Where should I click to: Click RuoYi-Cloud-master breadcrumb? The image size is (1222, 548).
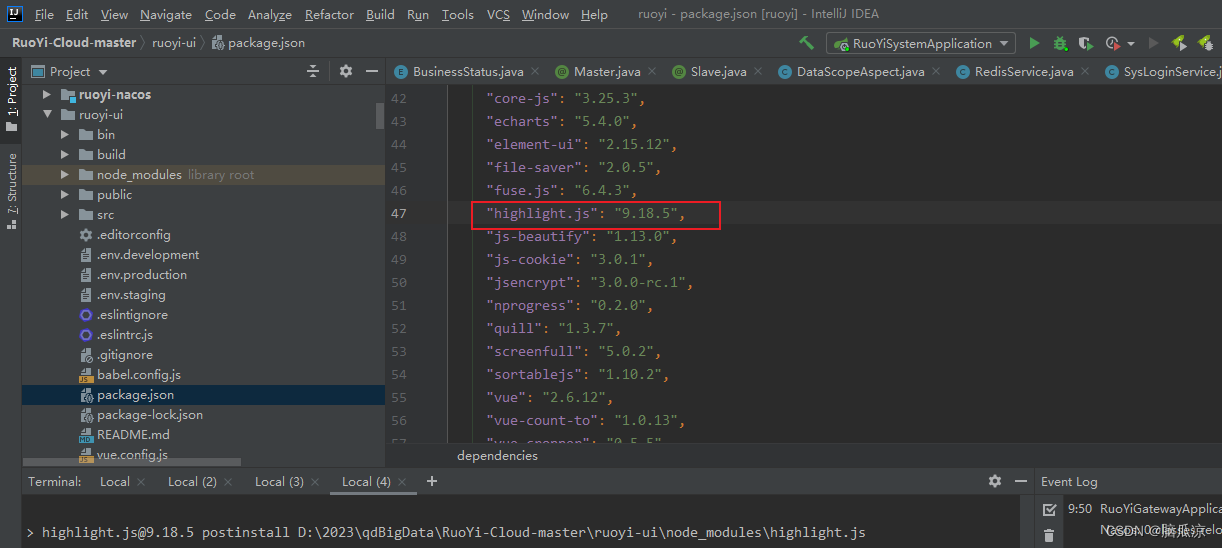73,43
